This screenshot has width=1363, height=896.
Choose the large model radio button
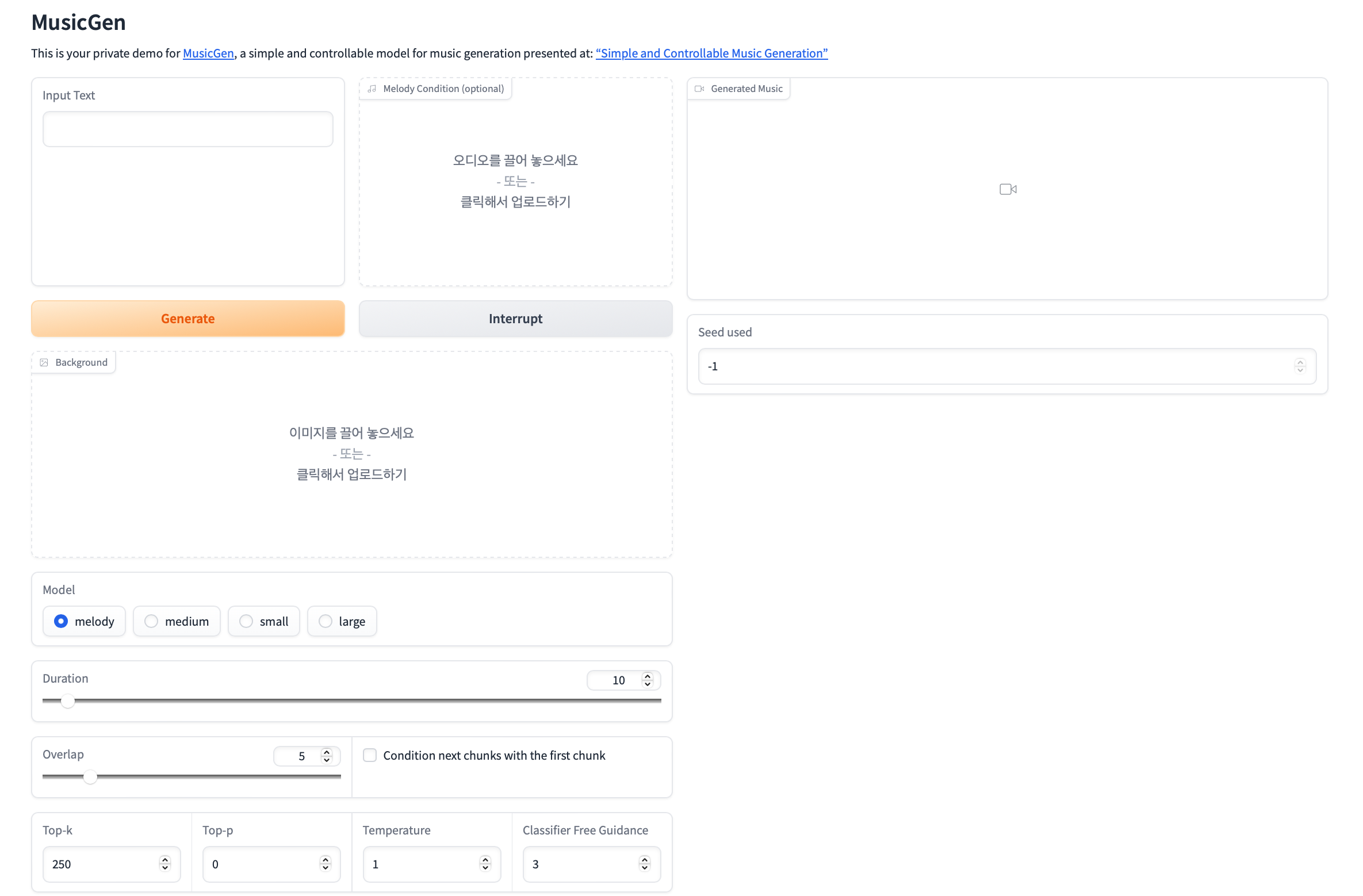[x=326, y=621]
